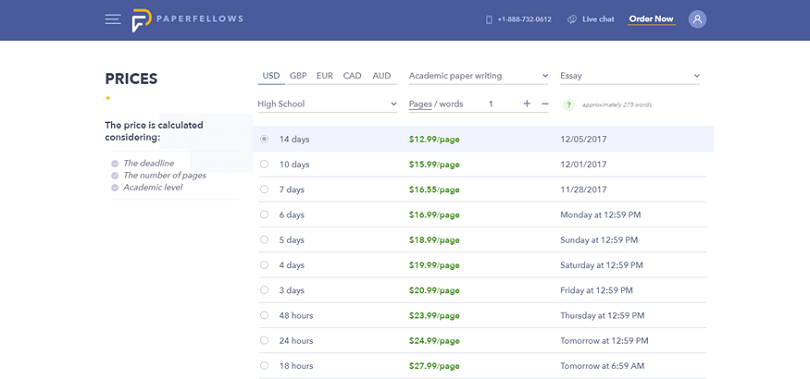Select the 10 days deadline radio button

coord(264,164)
